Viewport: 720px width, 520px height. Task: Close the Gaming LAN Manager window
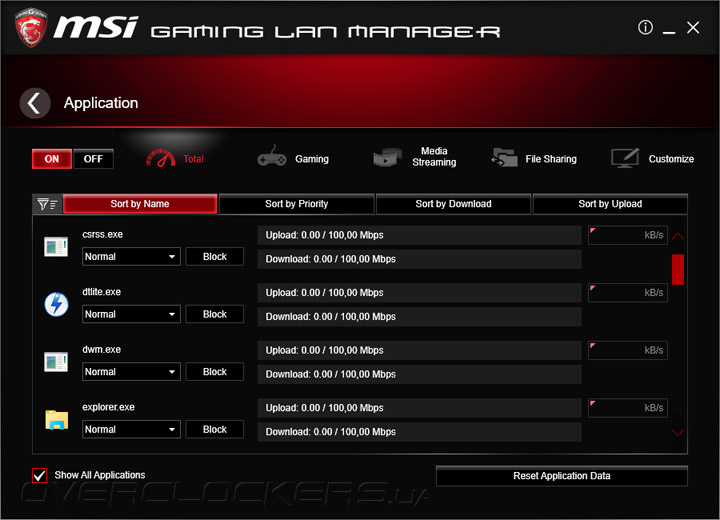point(693,28)
